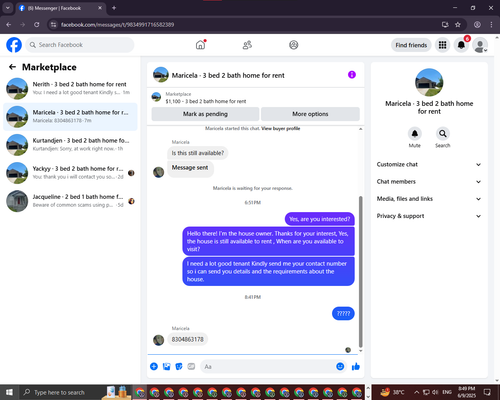Open new browser tab

(114, 8)
